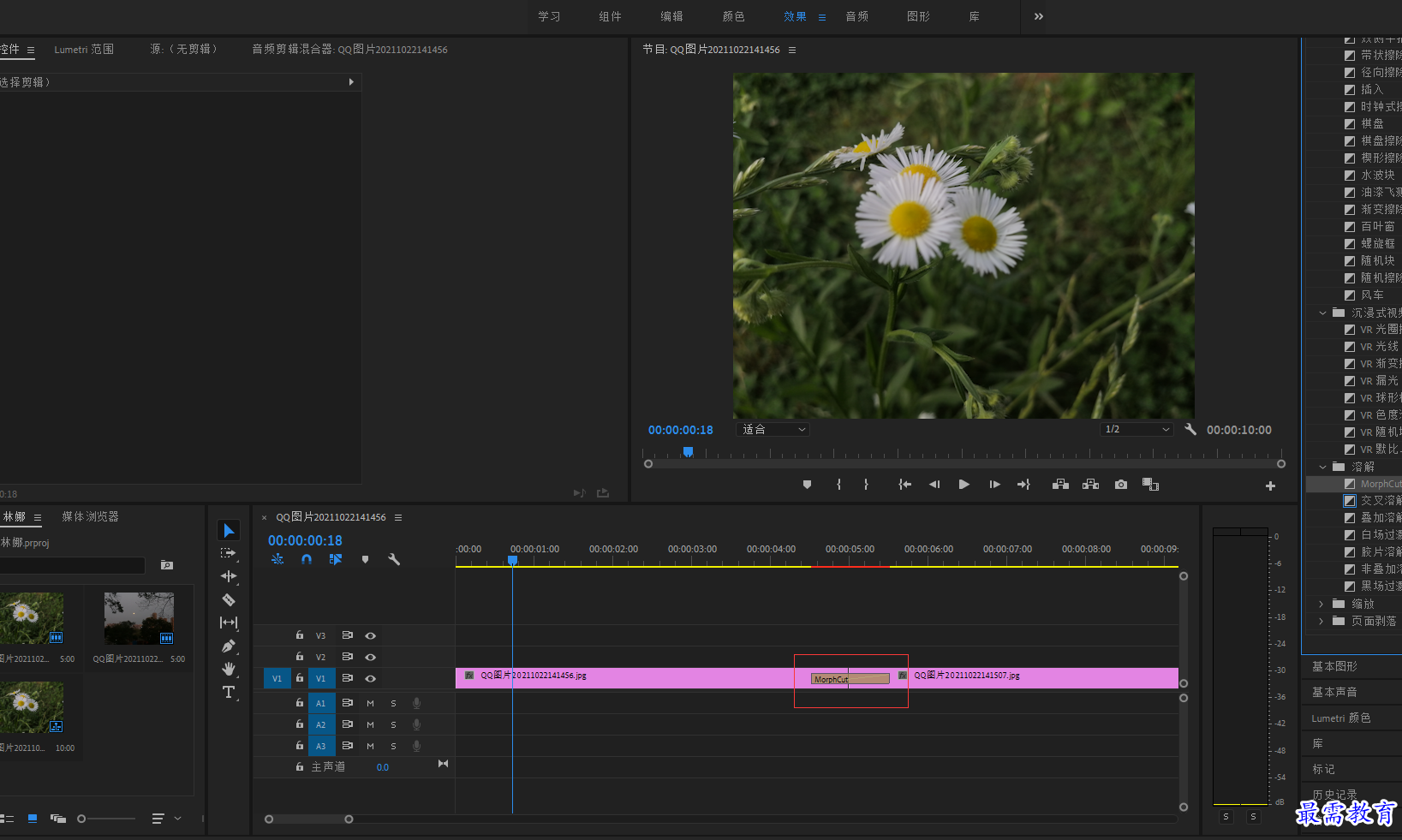
Task: Open comparison view icon
Action: click(x=1150, y=485)
